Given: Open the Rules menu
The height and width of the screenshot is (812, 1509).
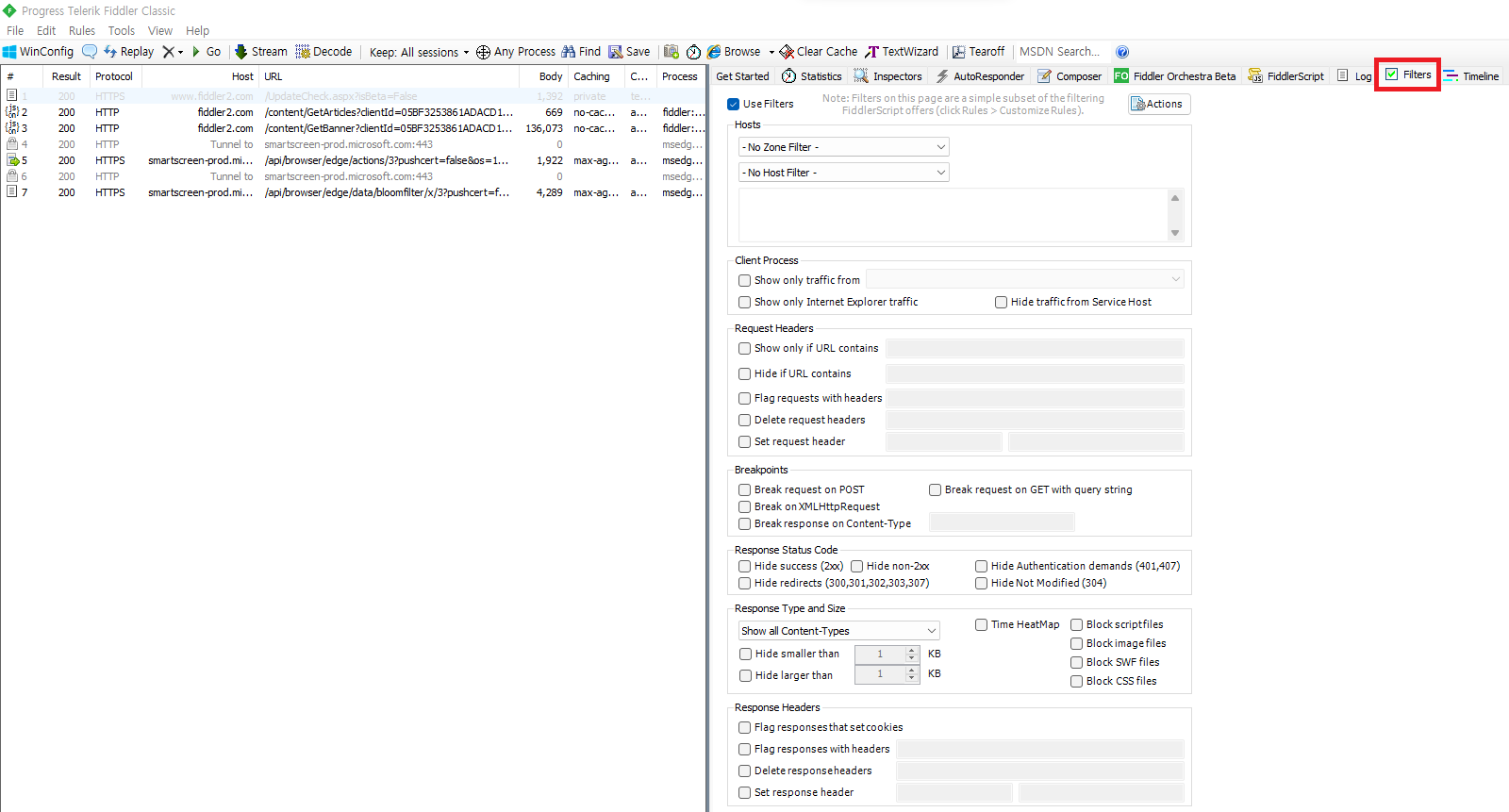Looking at the screenshot, I should coord(82,31).
